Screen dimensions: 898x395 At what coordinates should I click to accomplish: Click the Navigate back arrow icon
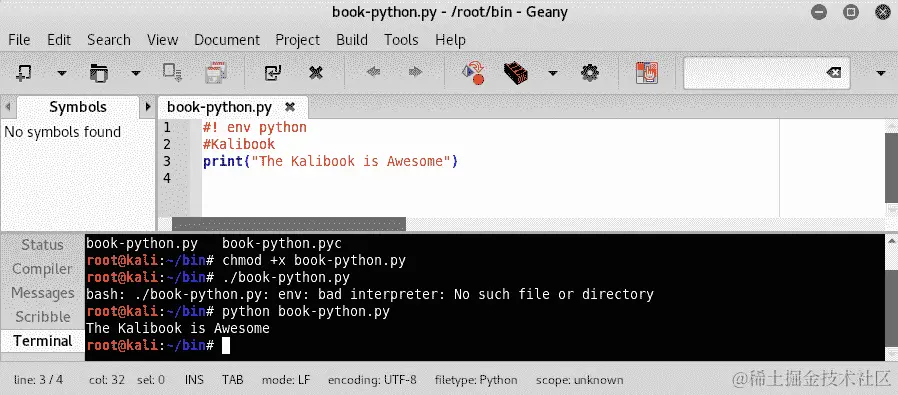pos(373,72)
